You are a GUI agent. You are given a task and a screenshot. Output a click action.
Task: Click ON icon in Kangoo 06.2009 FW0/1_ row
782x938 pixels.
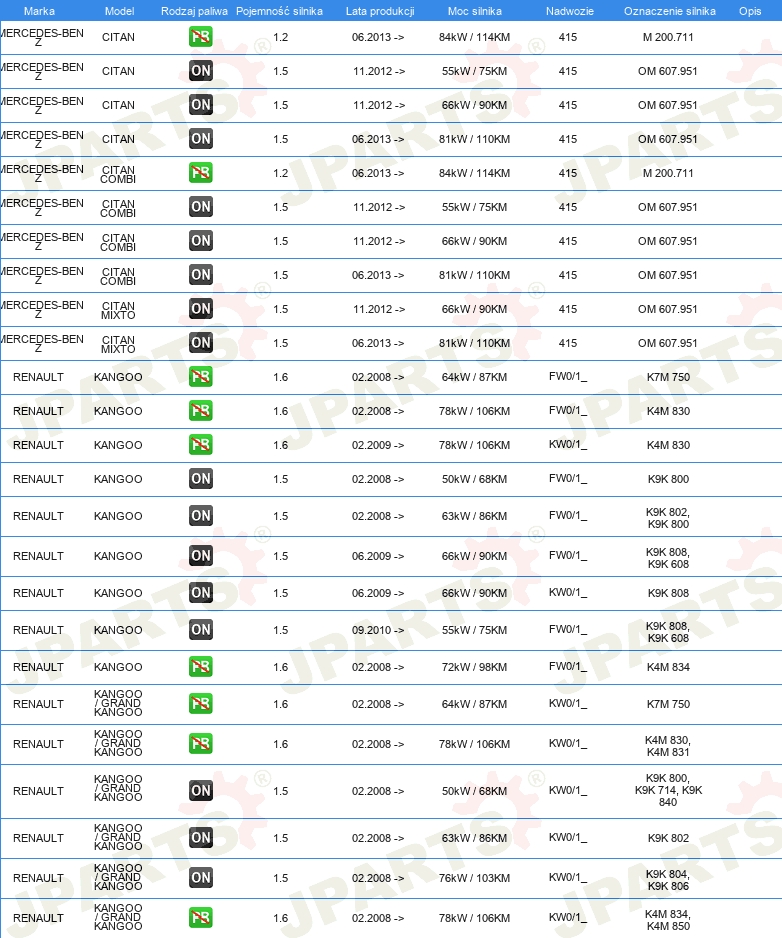(200, 556)
